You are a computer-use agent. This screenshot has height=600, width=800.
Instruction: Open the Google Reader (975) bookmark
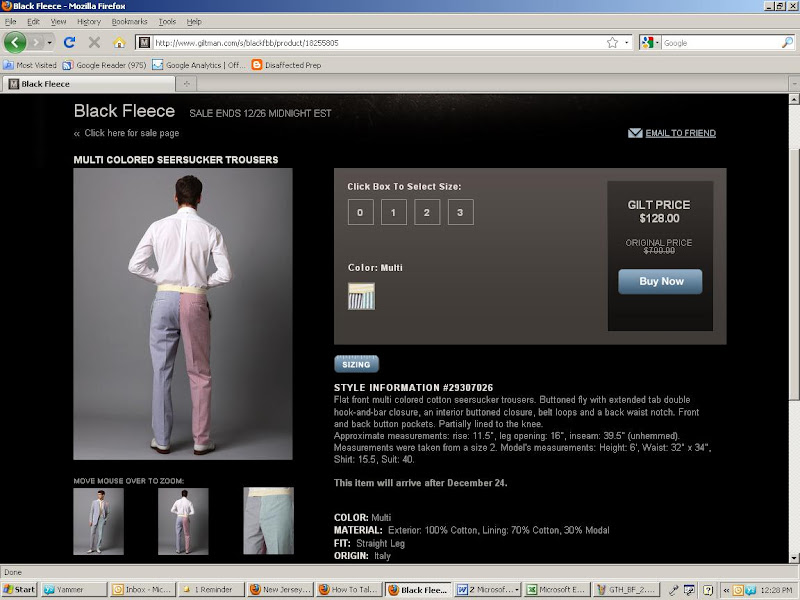[105, 65]
